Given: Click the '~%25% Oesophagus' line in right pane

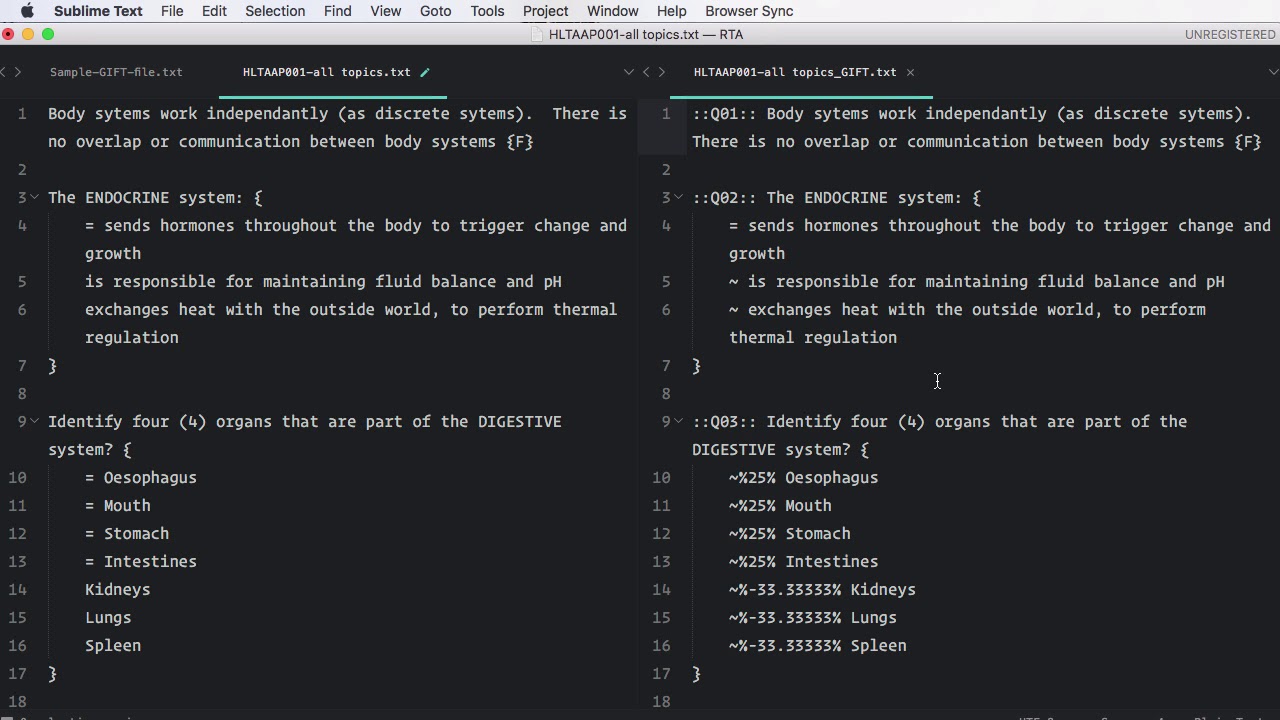Looking at the screenshot, I should coord(804,477).
